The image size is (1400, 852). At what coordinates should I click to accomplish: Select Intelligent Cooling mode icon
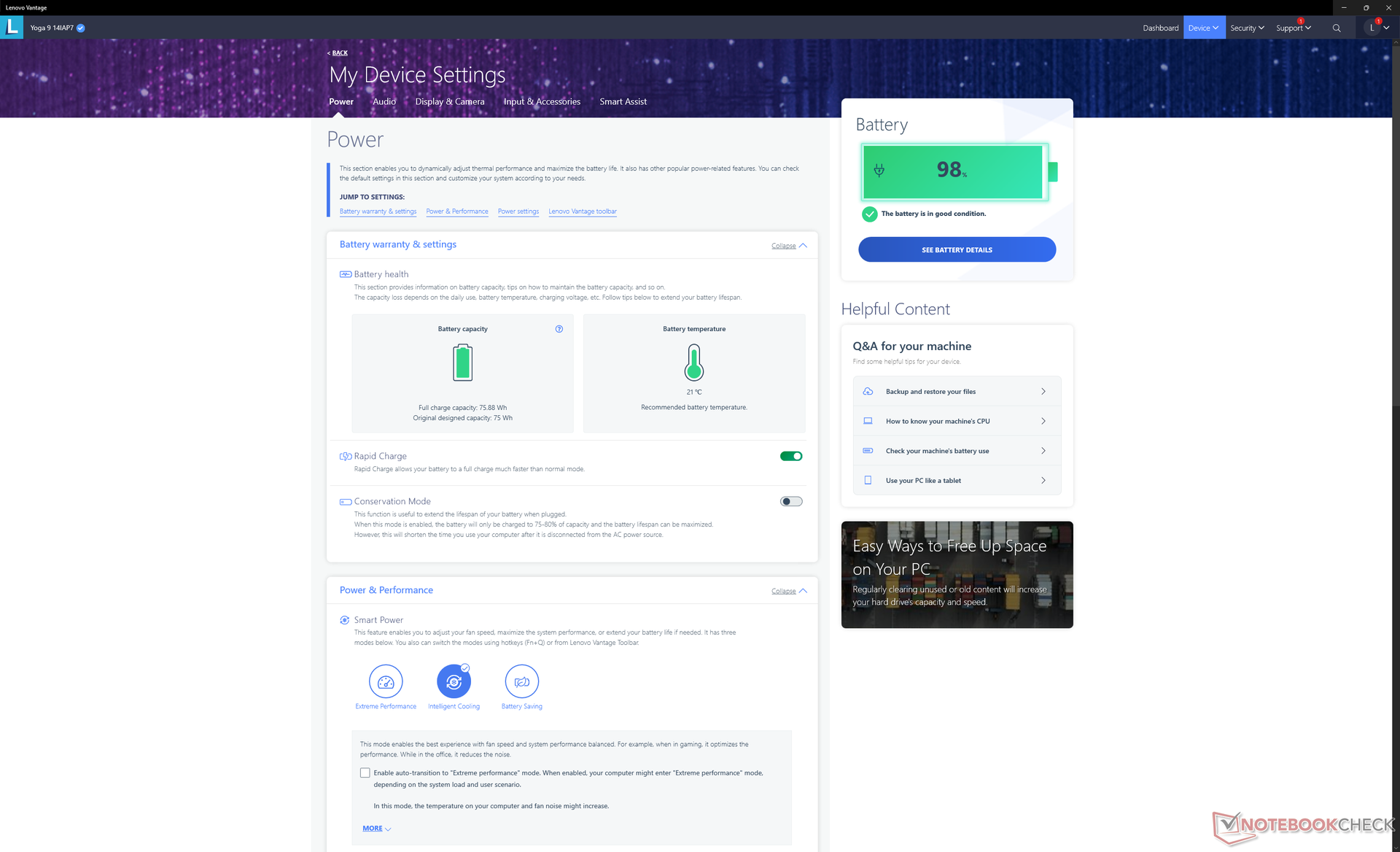coord(454,681)
